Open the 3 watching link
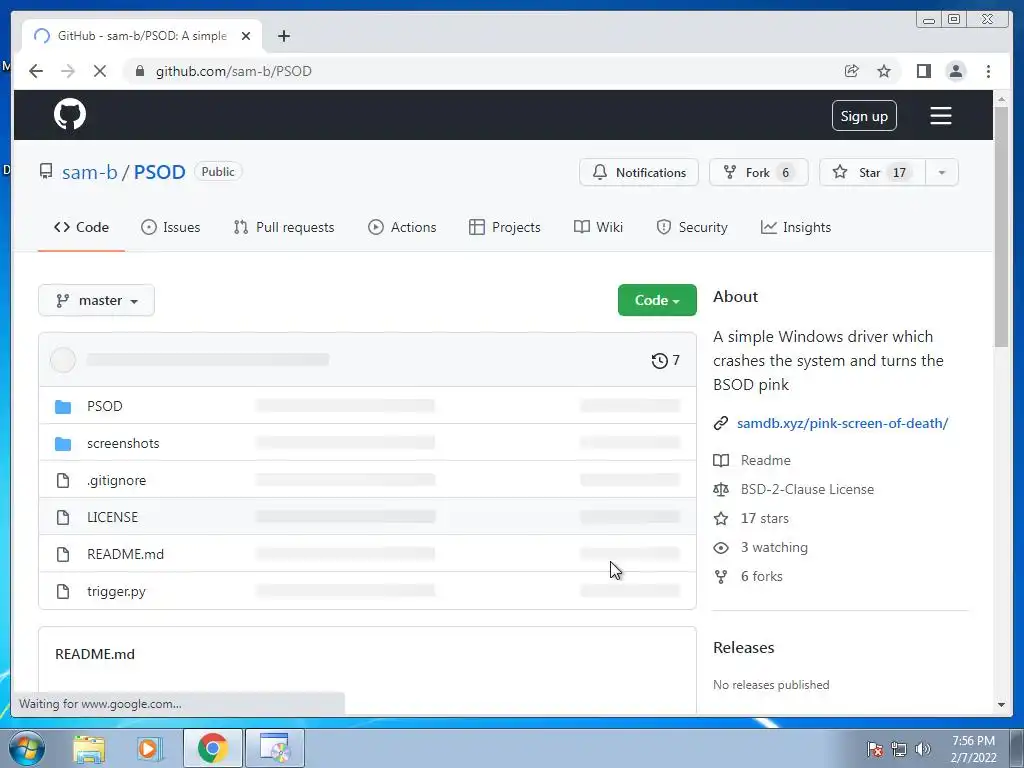 (774, 547)
